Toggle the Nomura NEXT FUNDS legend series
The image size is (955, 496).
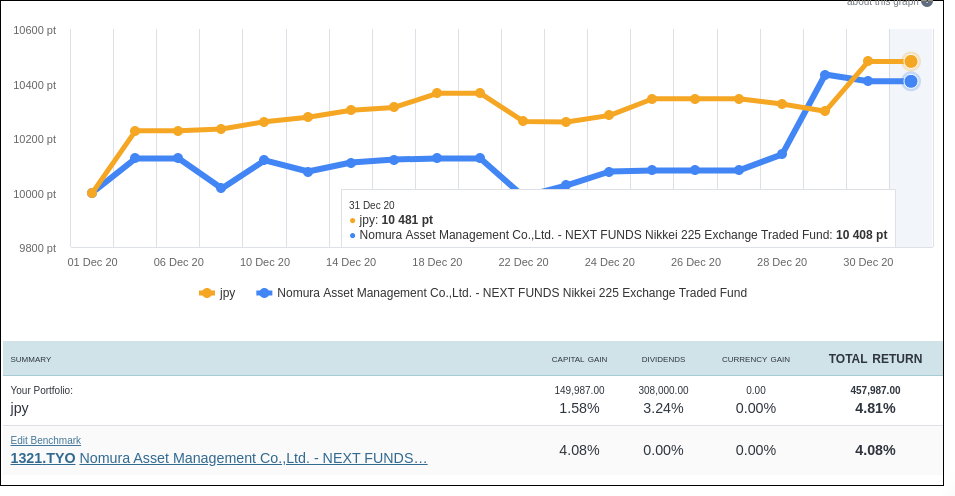pyautogui.click(x=511, y=293)
